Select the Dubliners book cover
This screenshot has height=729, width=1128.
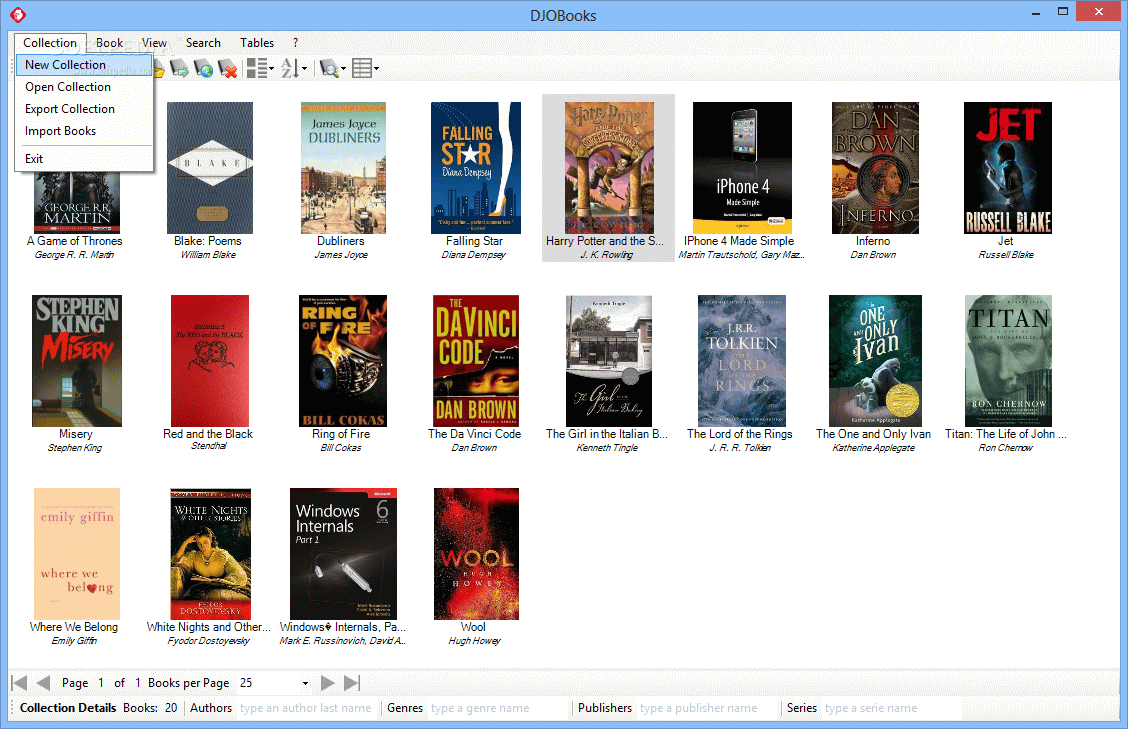coord(343,168)
